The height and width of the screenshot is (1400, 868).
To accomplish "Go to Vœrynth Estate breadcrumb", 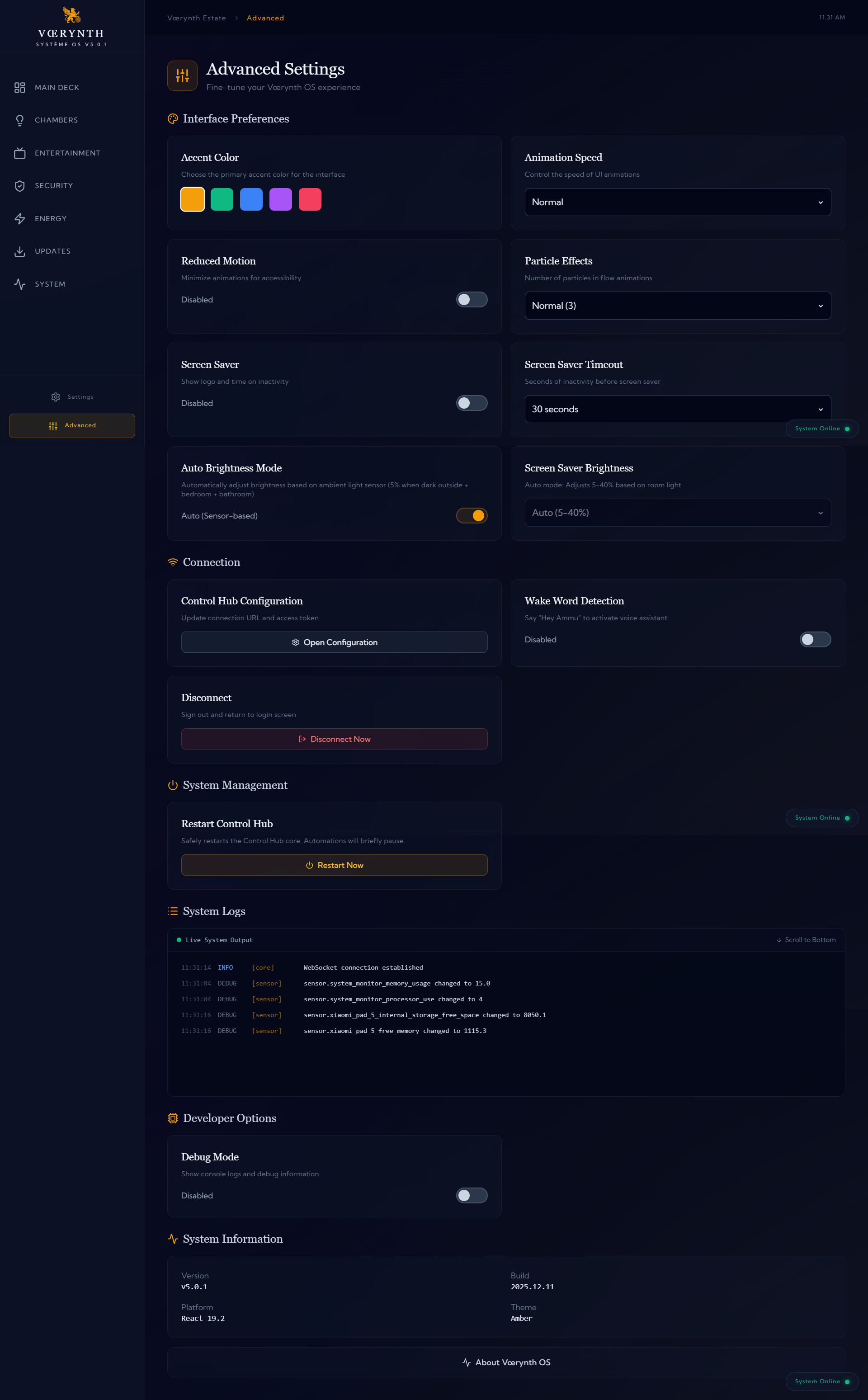I will 196,19.
